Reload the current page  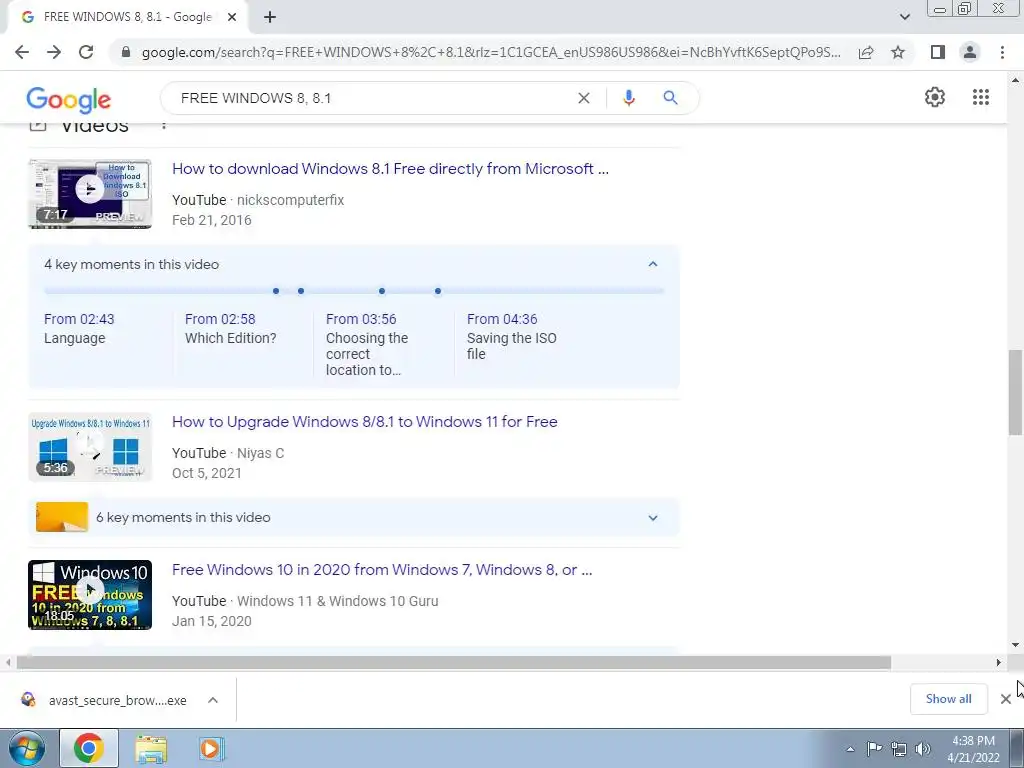86,52
